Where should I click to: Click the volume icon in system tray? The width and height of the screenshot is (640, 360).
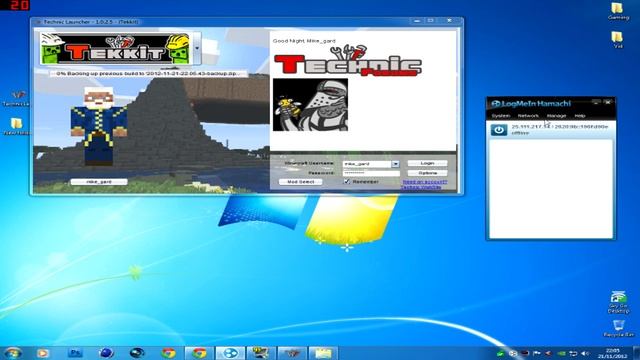[x=585, y=353]
